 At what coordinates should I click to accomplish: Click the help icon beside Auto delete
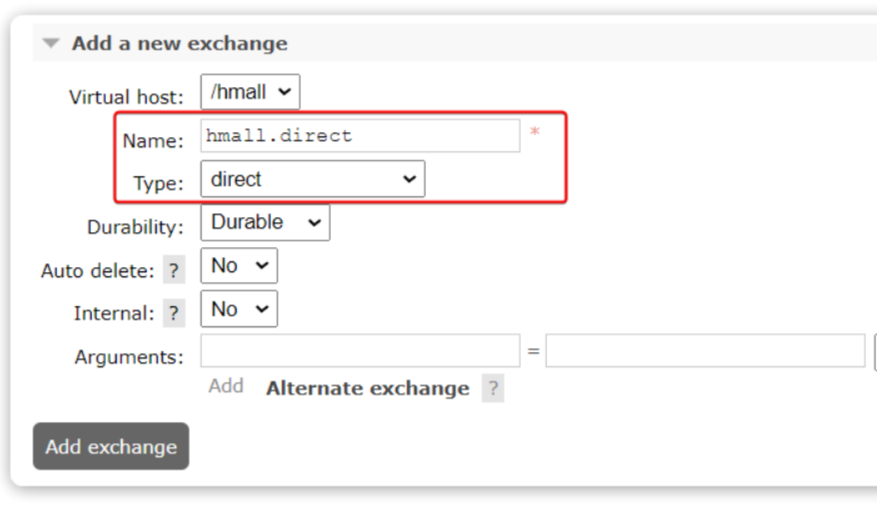(x=174, y=270)
